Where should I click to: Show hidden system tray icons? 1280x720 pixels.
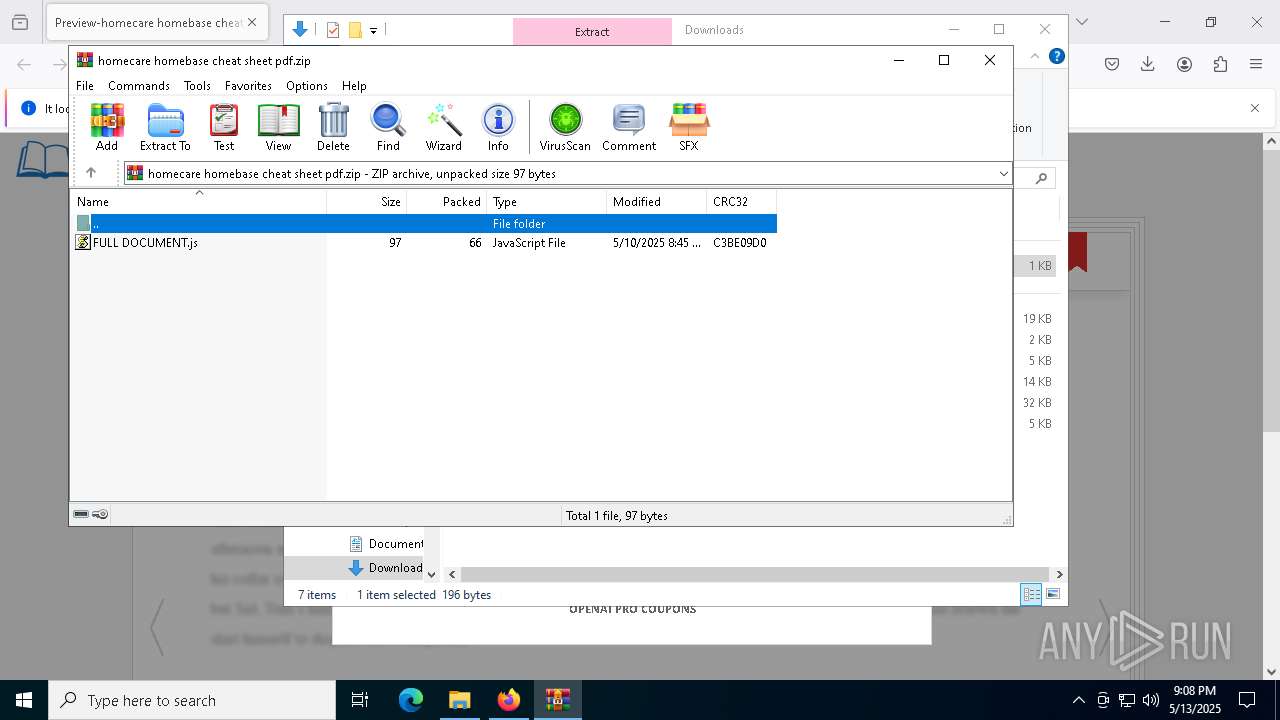tap(1078, 700)
